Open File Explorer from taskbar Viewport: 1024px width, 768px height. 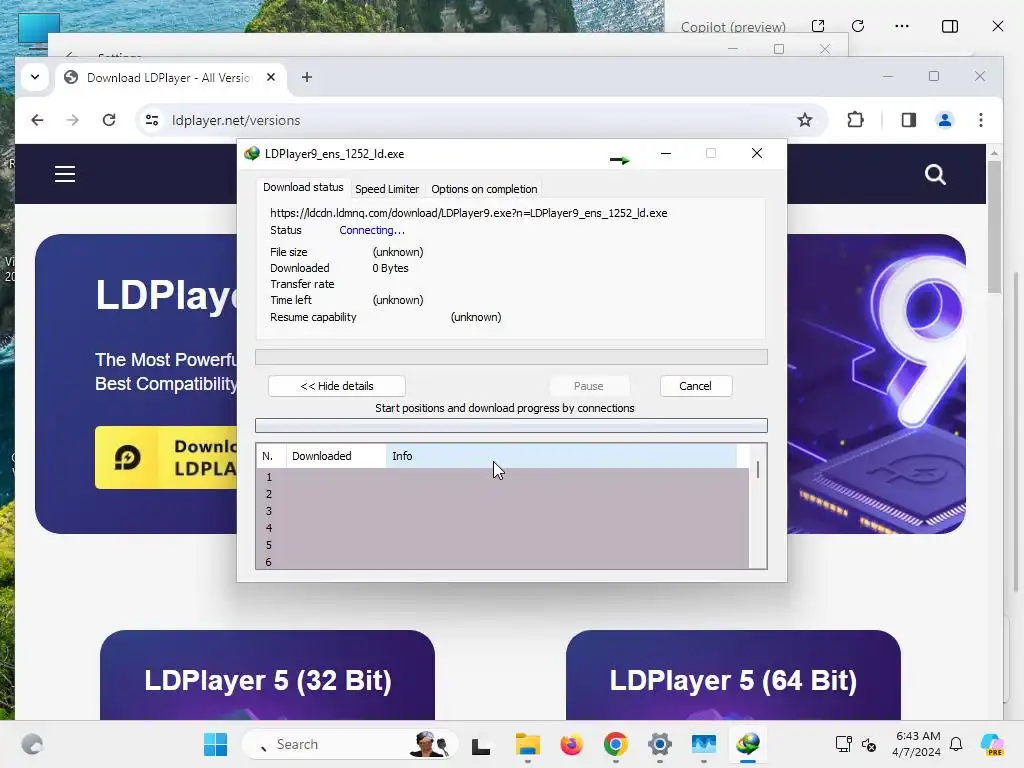528,744
